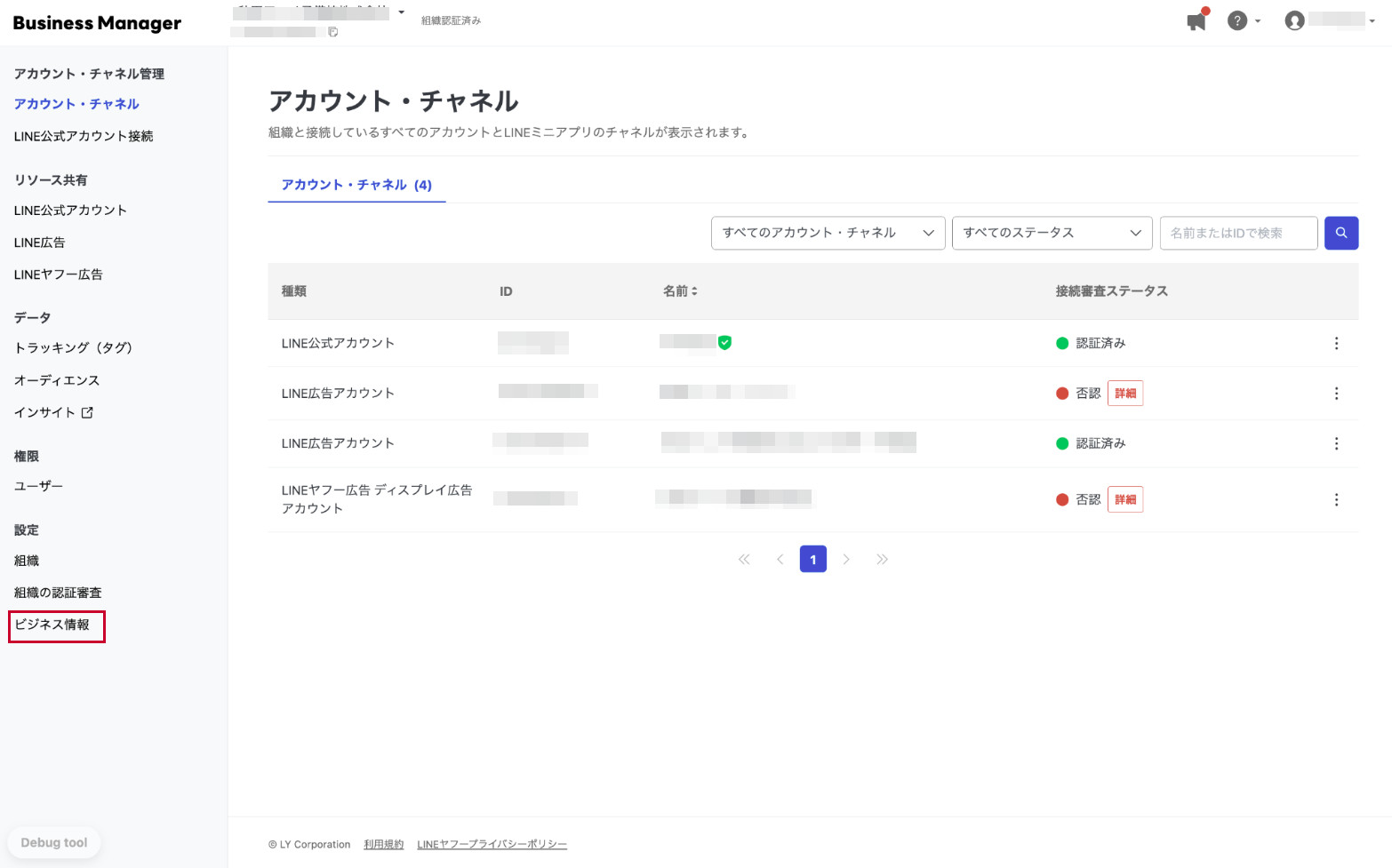Click the green verified shield badge
1392x868 pixels.
(724, 342)
